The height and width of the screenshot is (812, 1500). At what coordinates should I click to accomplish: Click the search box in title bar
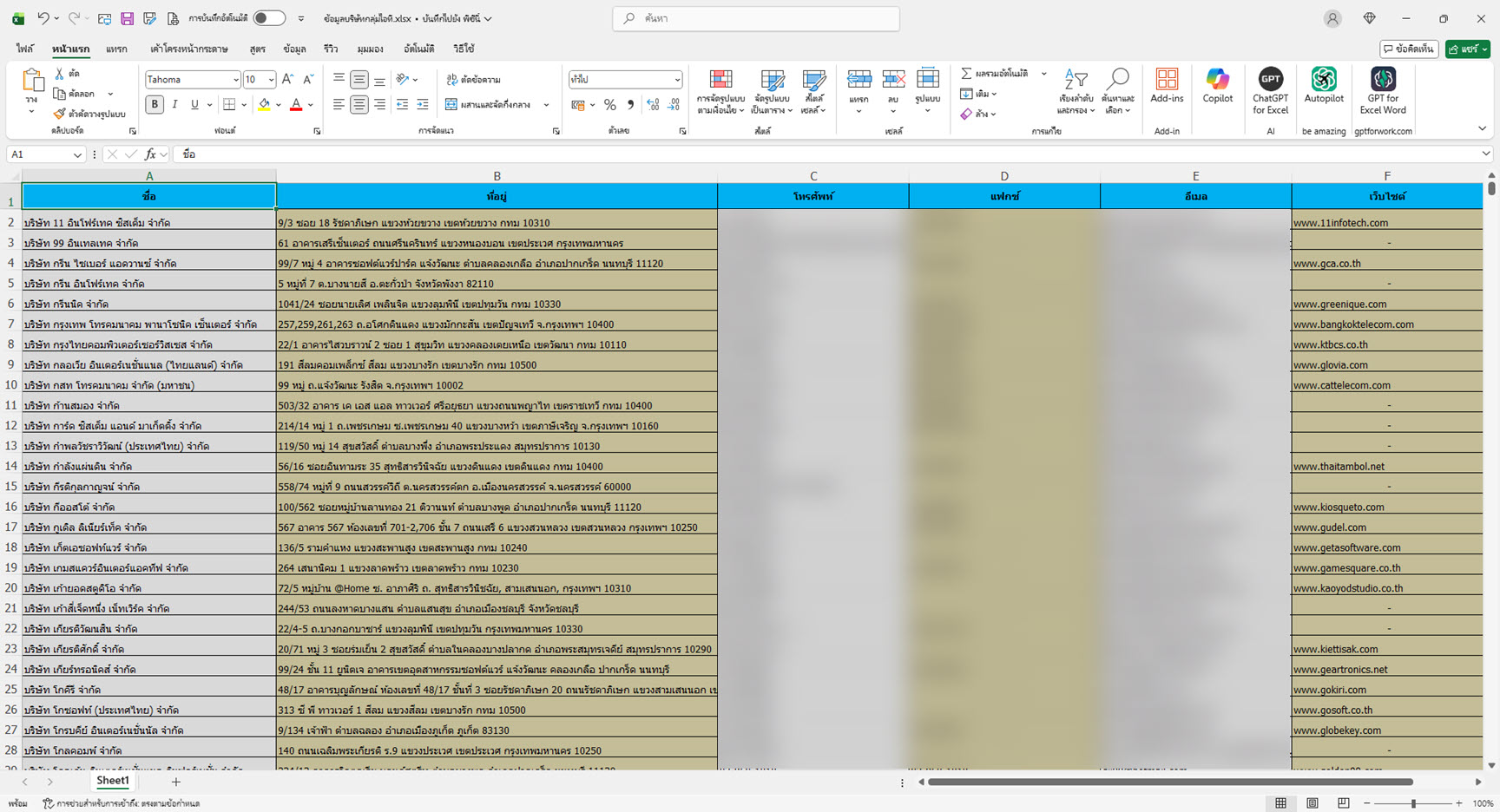(756, 18)
